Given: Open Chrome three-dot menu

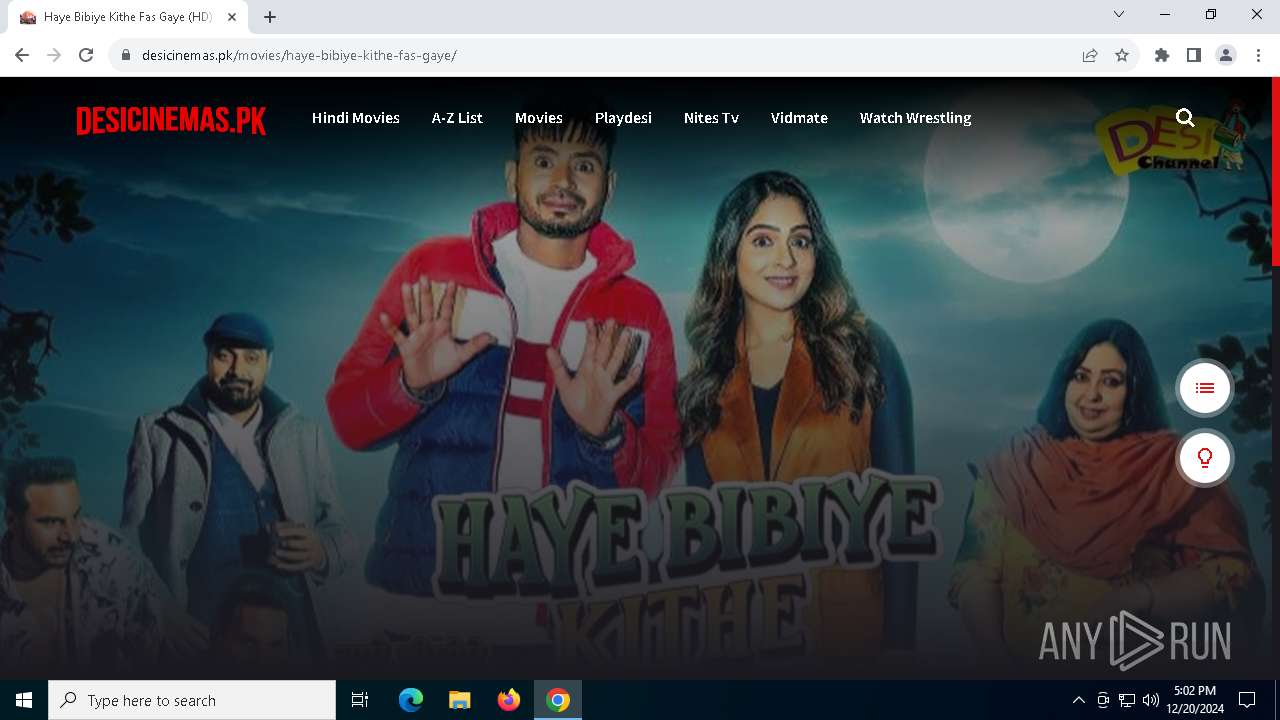Looking at the screenshot, I should [x=1258, y=55].
